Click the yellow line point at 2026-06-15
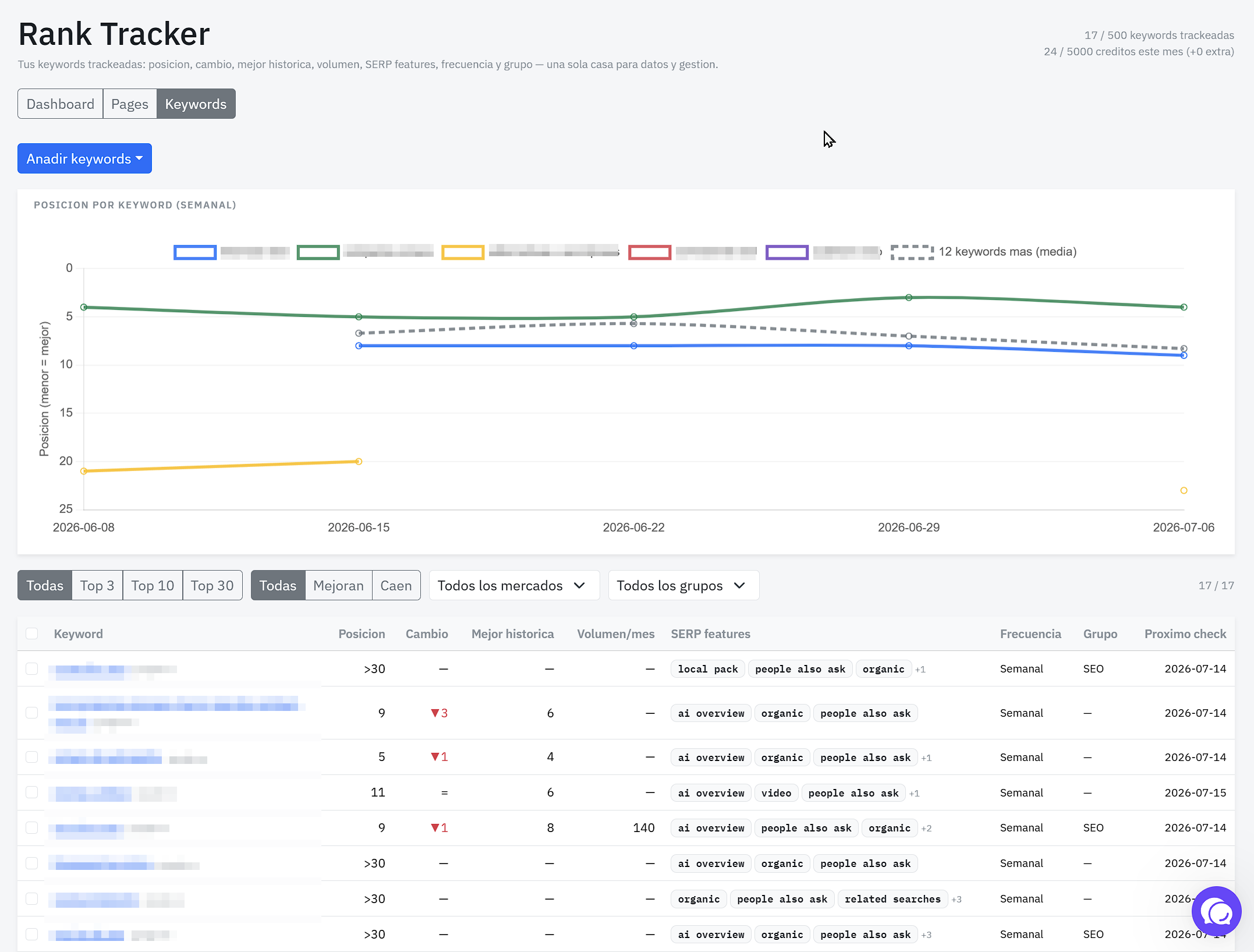The height and width of the screenshot is (952, 1254). [359, 461]
